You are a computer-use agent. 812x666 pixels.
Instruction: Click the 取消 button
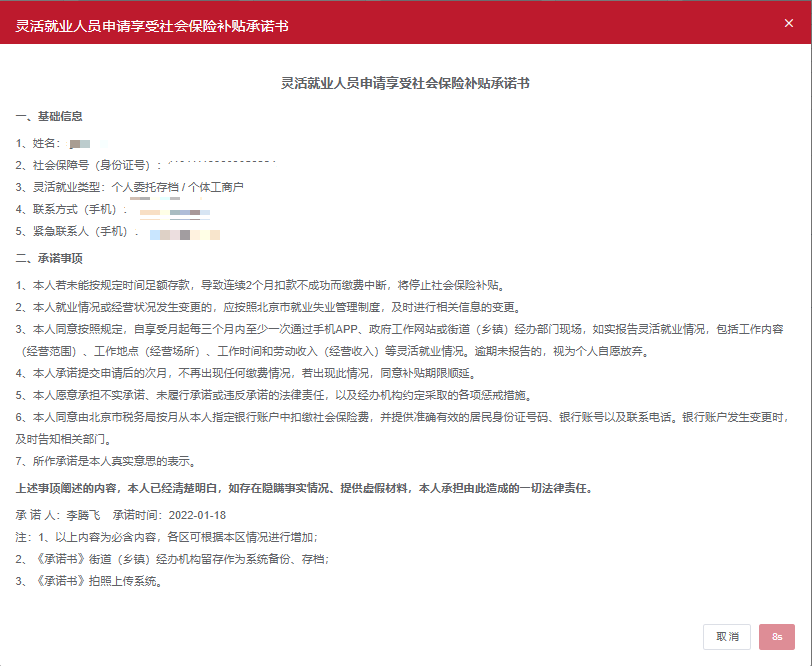click(x=727, y=636)
